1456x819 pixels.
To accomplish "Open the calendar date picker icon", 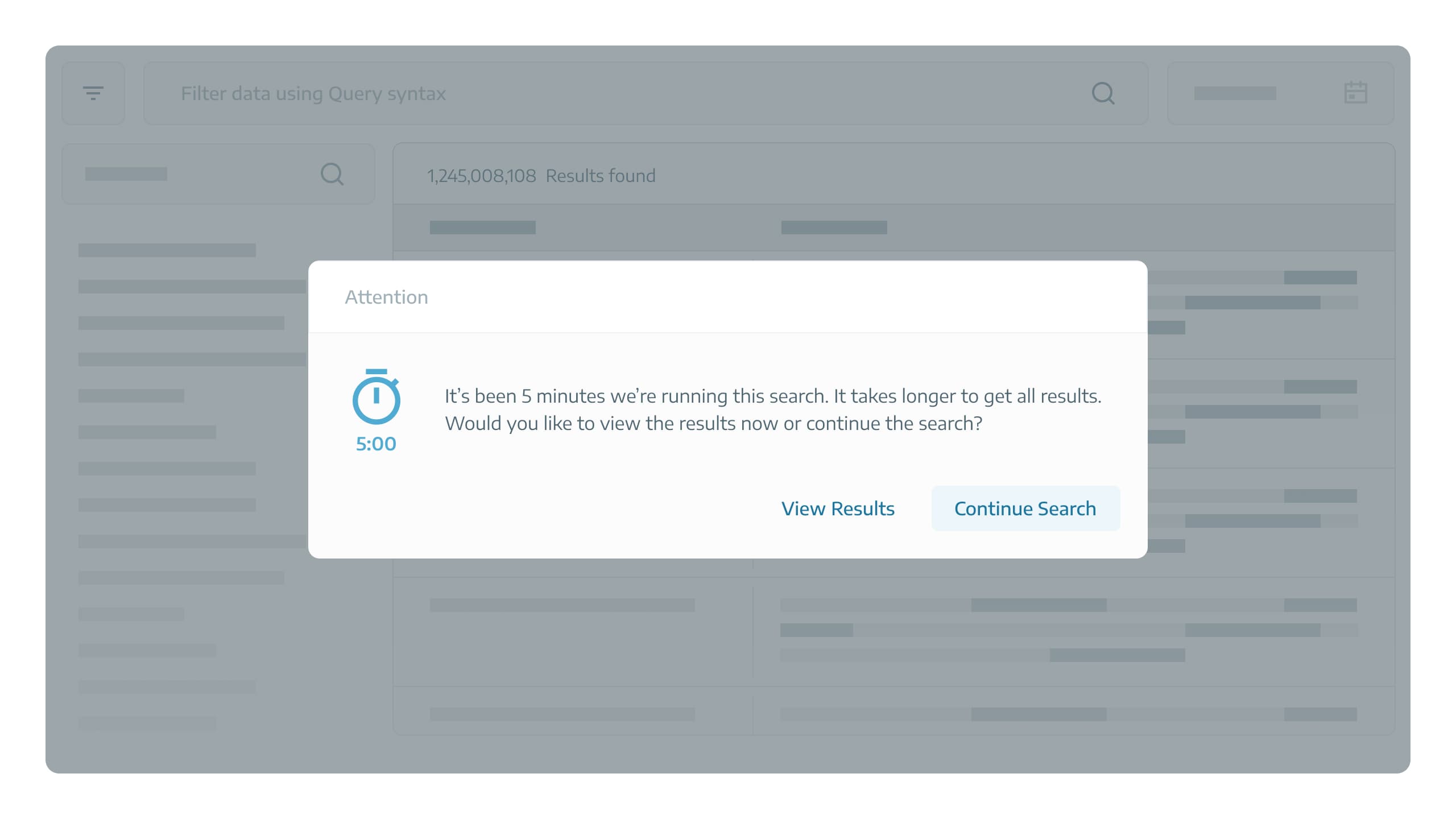I will pos(1355,93).
